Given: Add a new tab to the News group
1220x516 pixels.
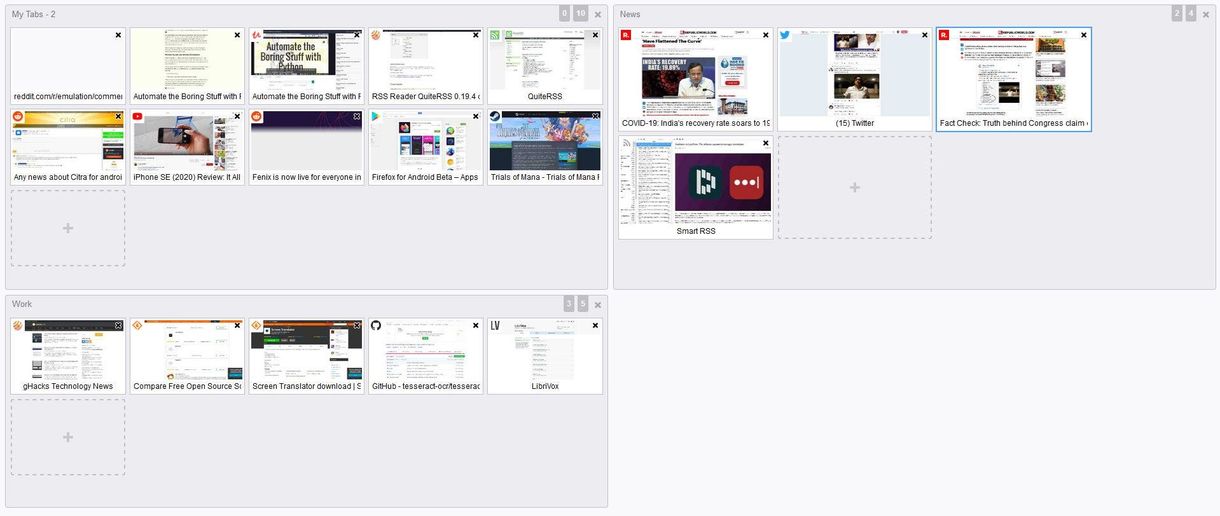Looking at the screenshot, I should coord(855,187).
